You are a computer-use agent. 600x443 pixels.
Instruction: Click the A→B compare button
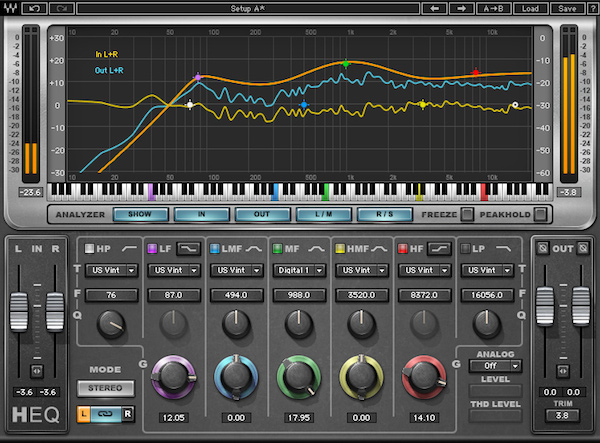[x=493, y=8]
